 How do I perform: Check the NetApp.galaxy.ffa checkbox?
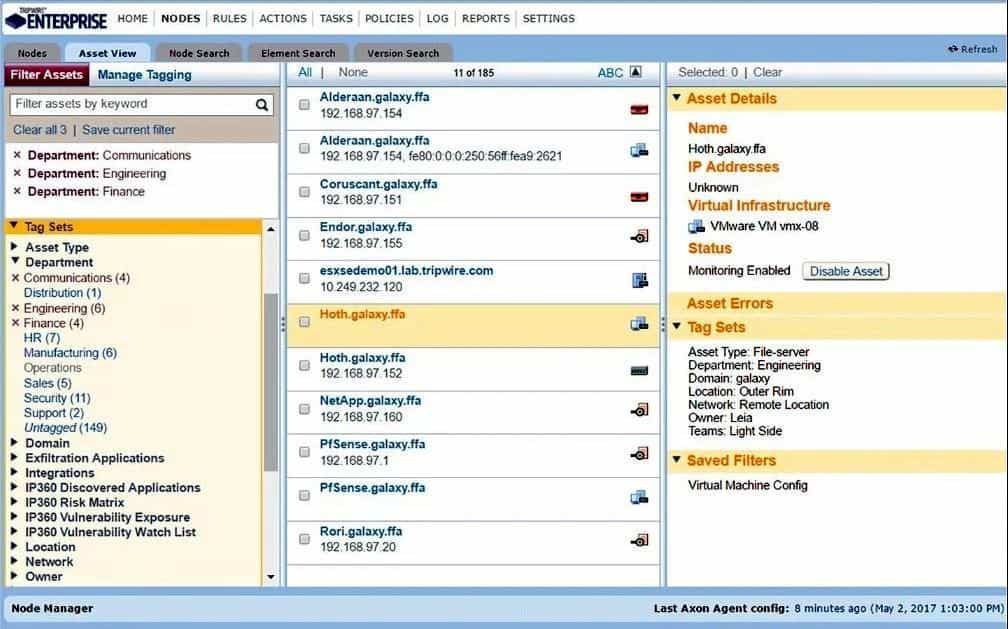304,409
